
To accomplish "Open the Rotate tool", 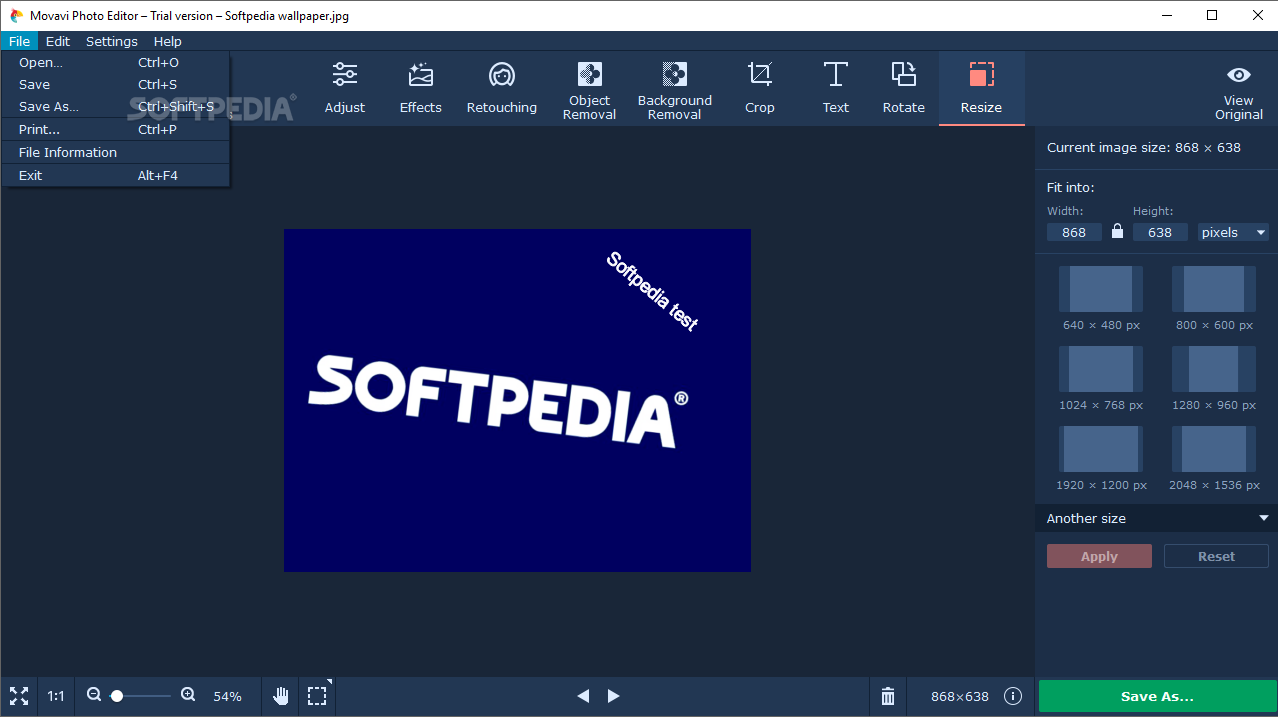I will pyautogui.click(x=904, y=88).
